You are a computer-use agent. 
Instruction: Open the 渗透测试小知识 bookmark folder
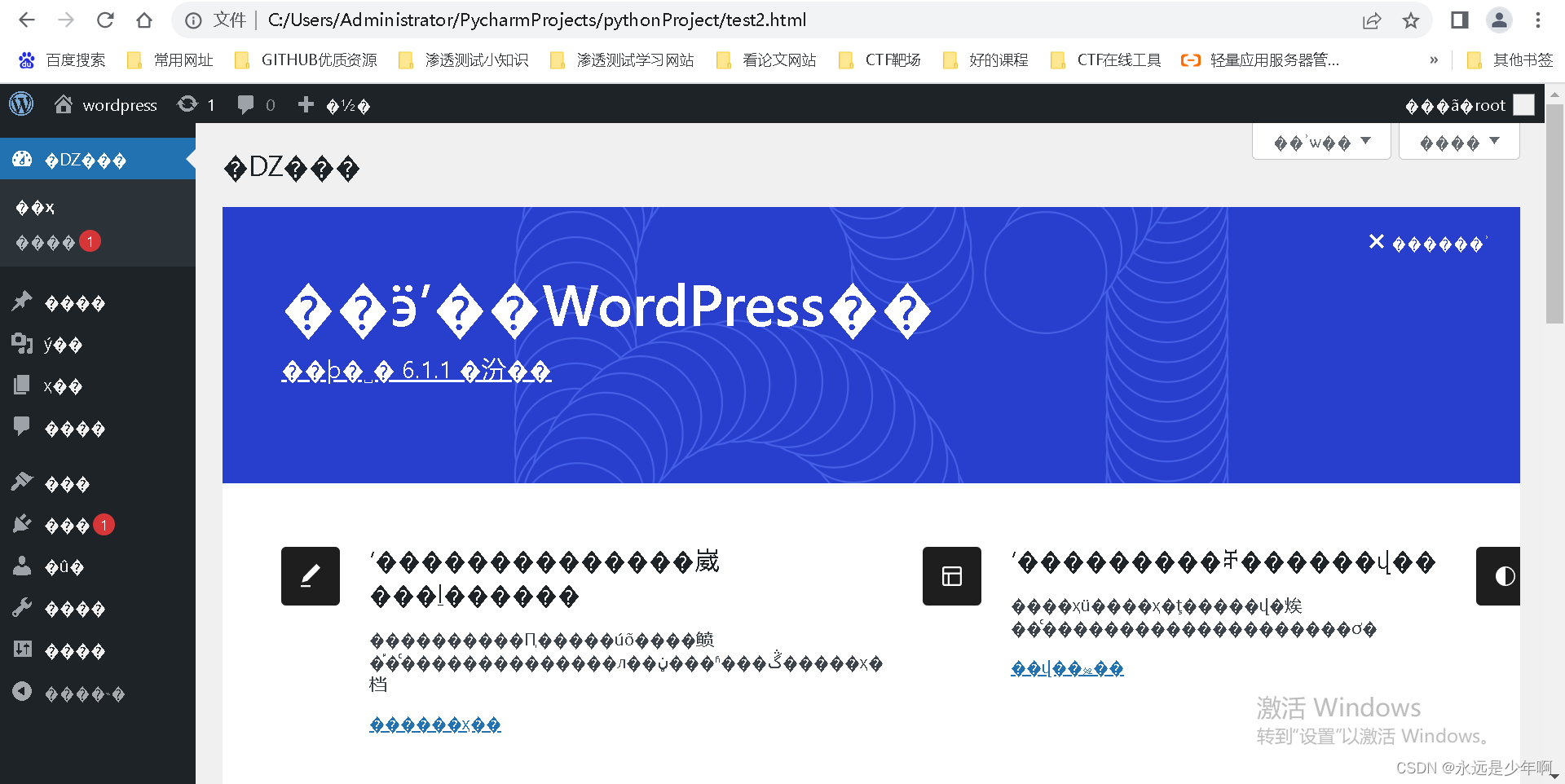[x=464, y=60]
